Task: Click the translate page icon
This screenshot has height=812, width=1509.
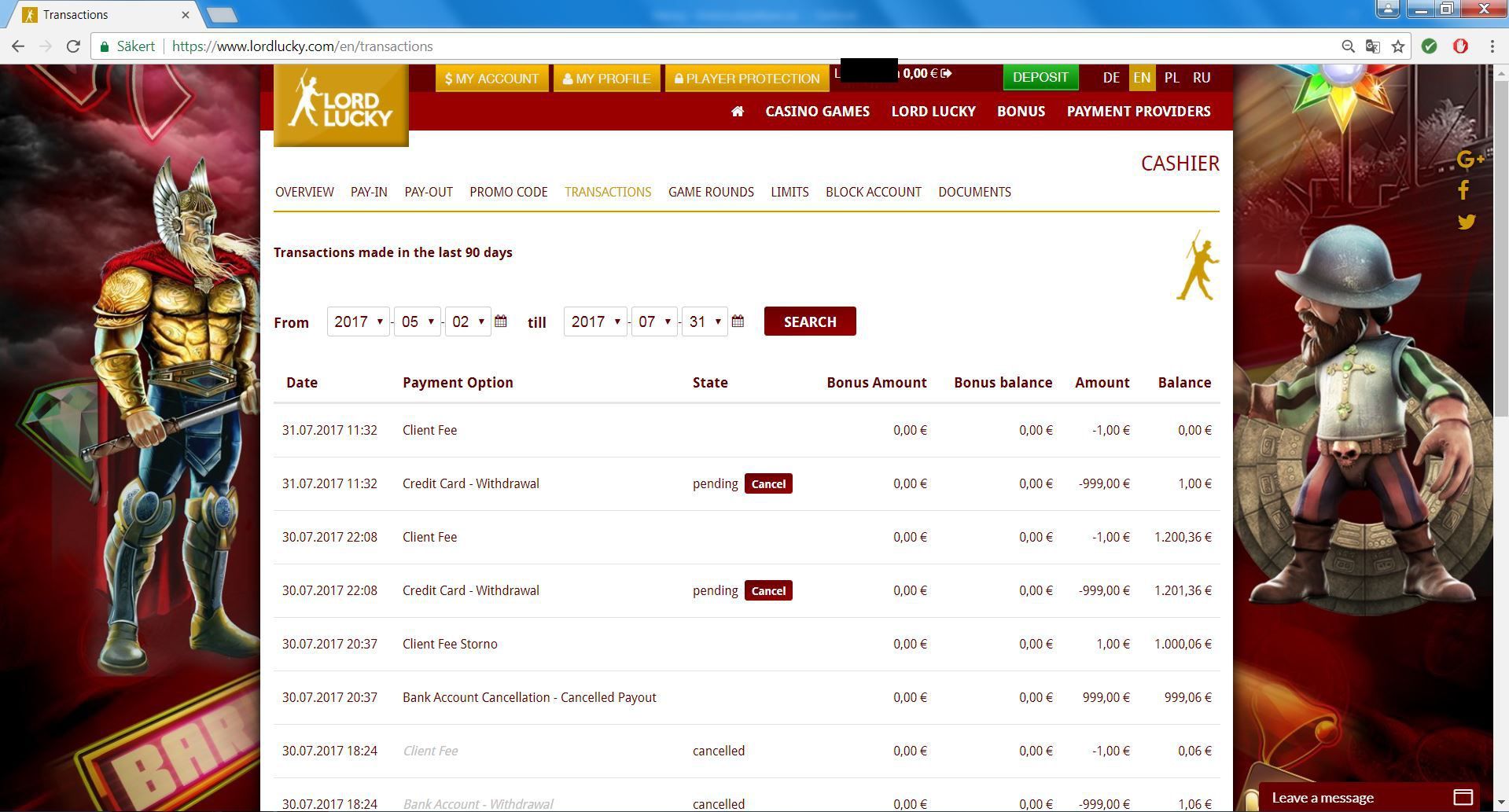Action: [1373, 46]
